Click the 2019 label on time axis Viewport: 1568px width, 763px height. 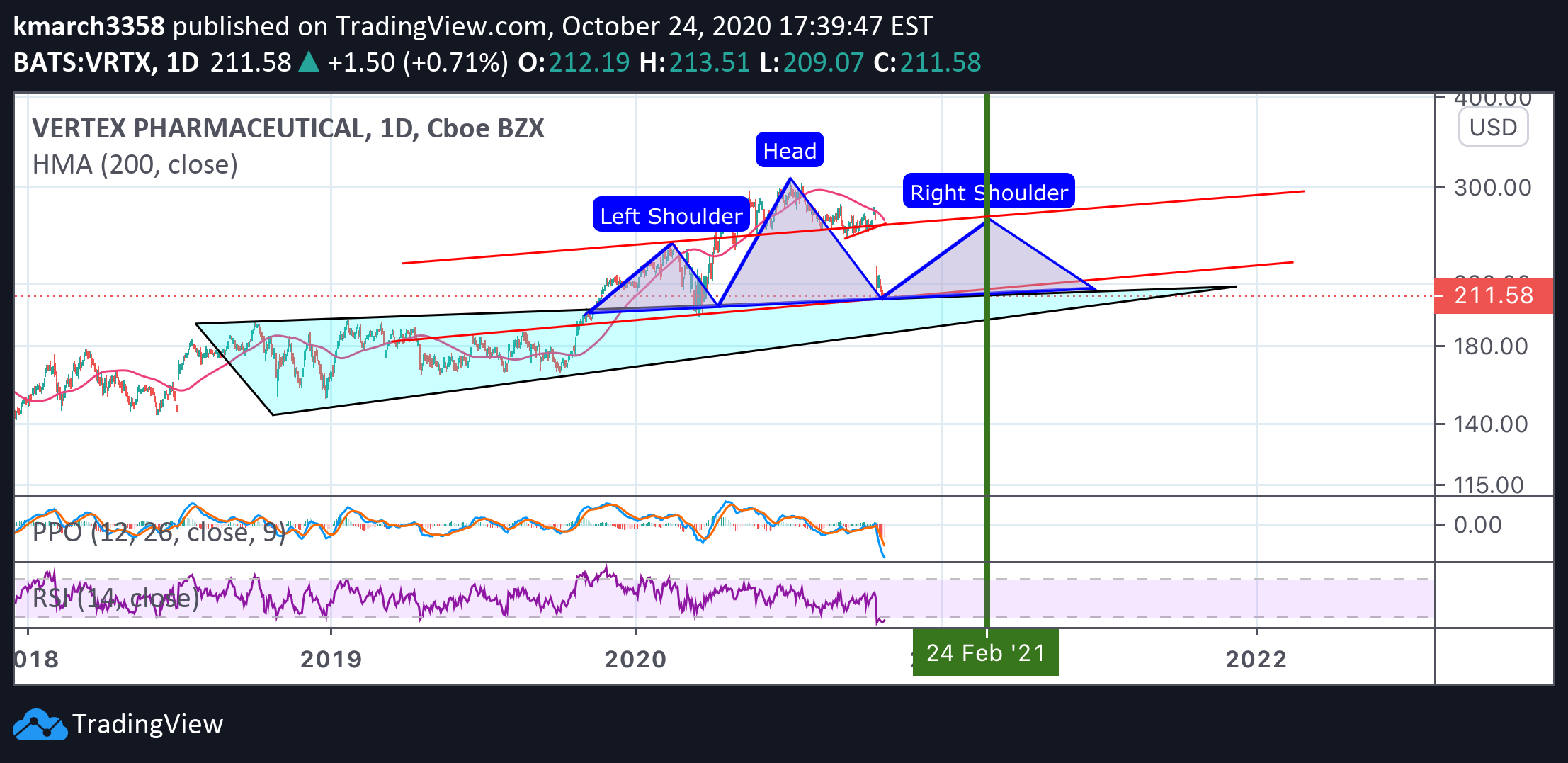(331, 659)
